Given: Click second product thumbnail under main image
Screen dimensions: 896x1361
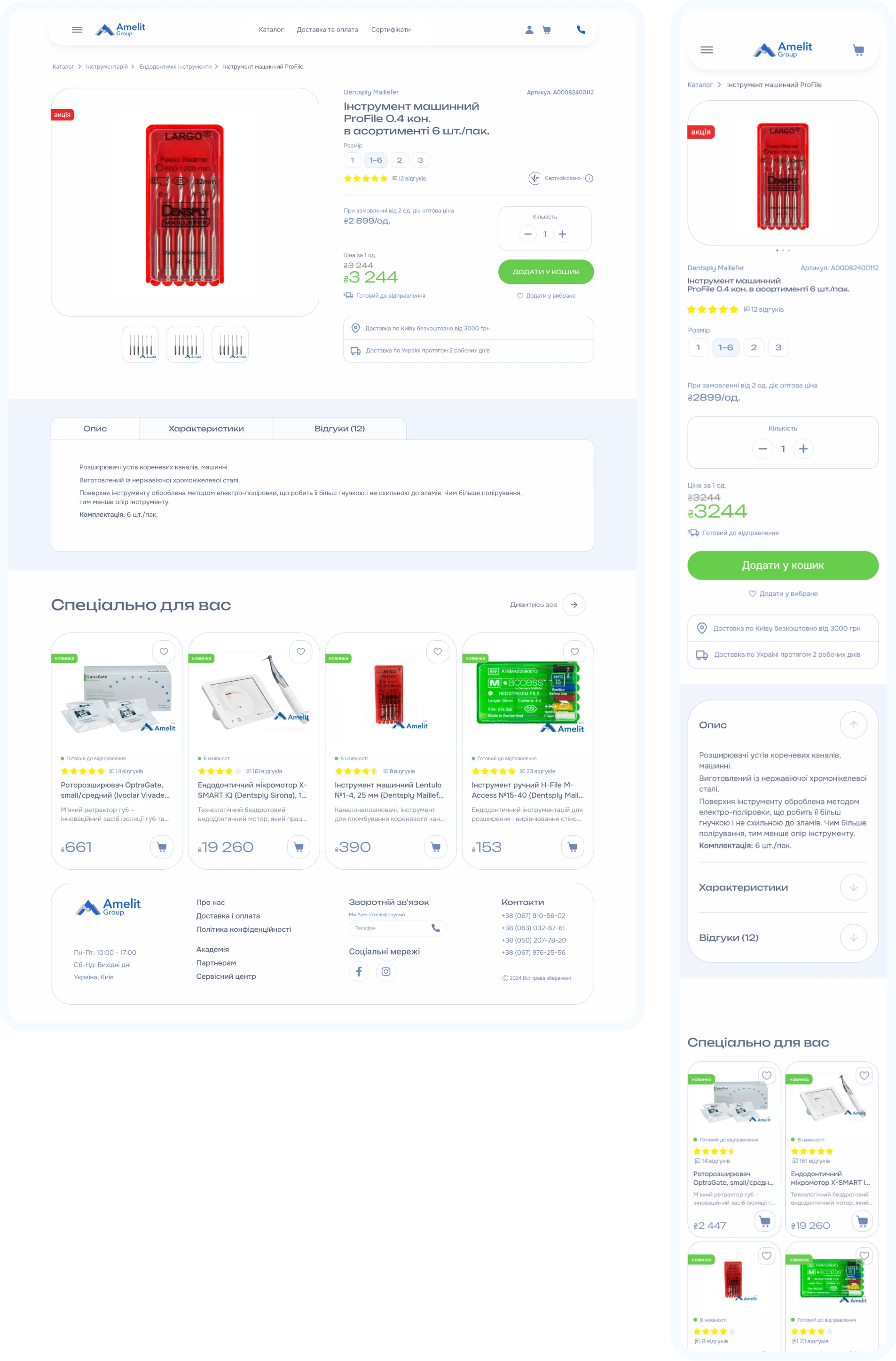Looking at the screenshot, I should pyautogui.click(x=185, y=344).
